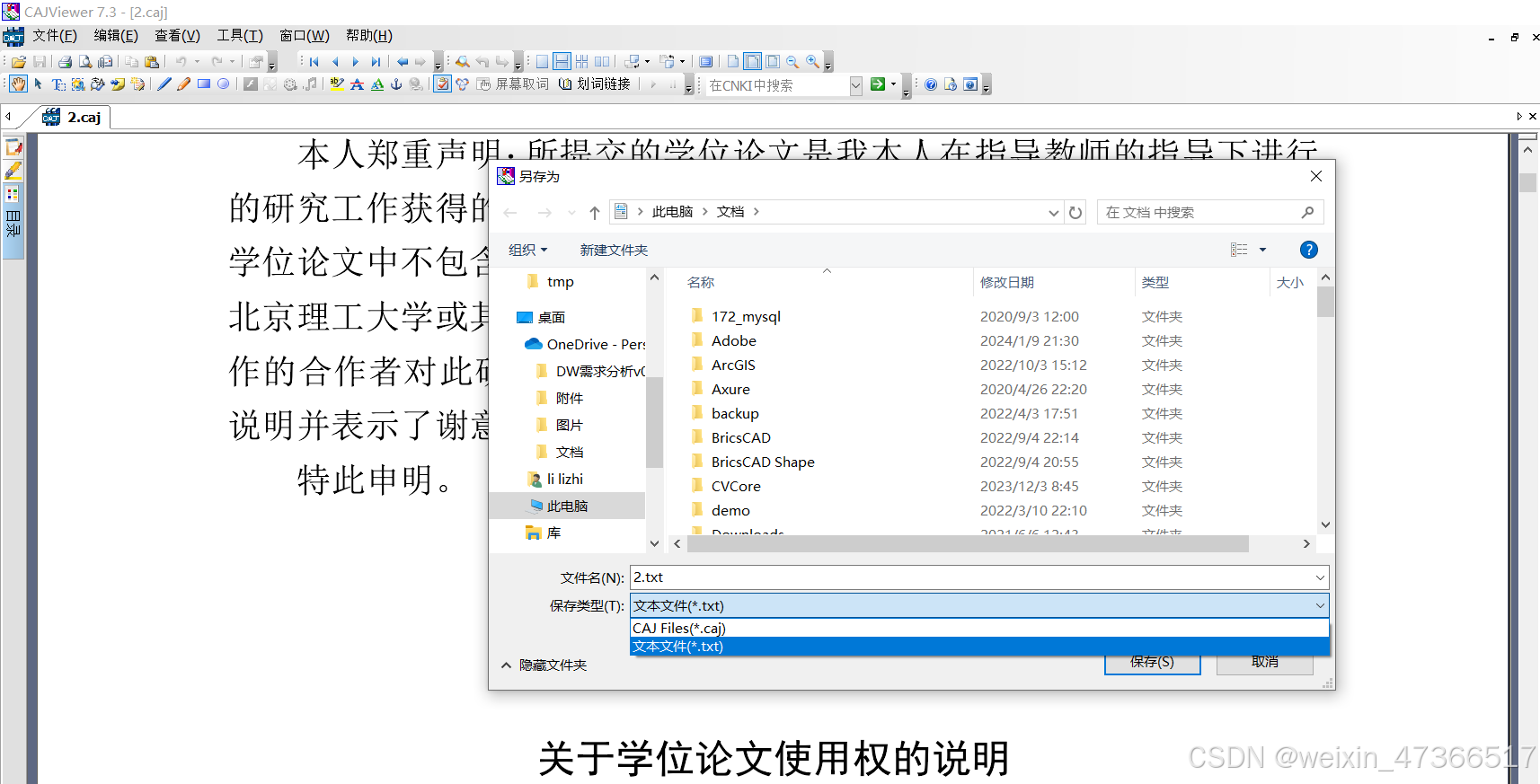
Task: Toggle continuous page layout mode
Action: [x=562, y=61]
